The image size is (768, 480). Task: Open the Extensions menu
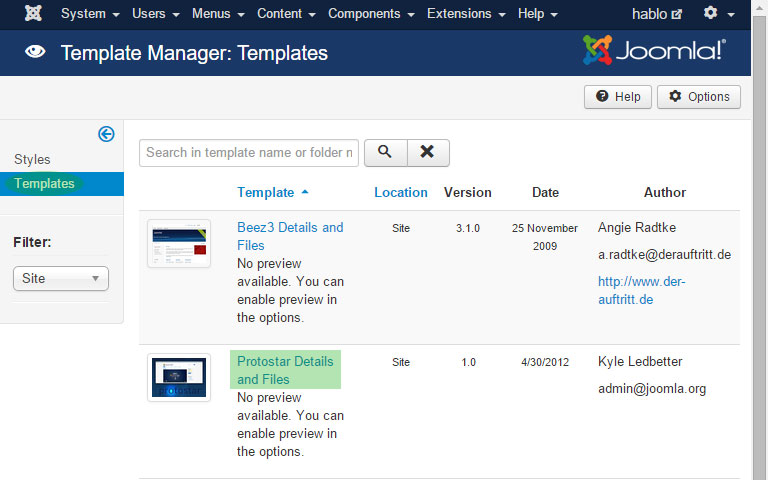[x=466, y=14]
